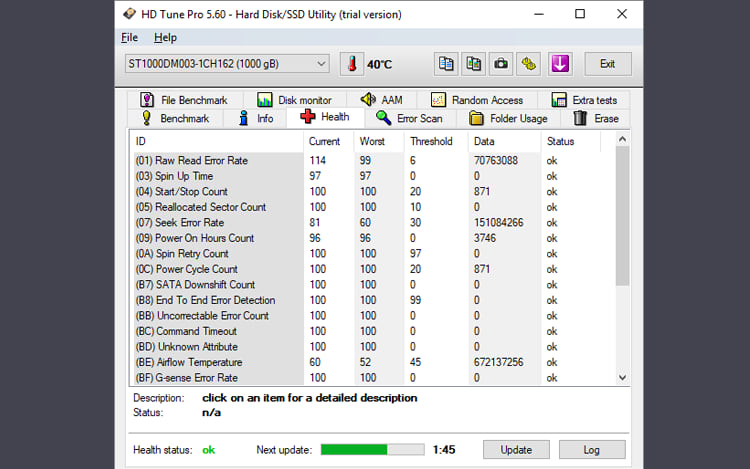Image resolution: width=750 pixels, height=469 pixels.
Task: Switch to the Folder Usage tab
Action: 508,118
